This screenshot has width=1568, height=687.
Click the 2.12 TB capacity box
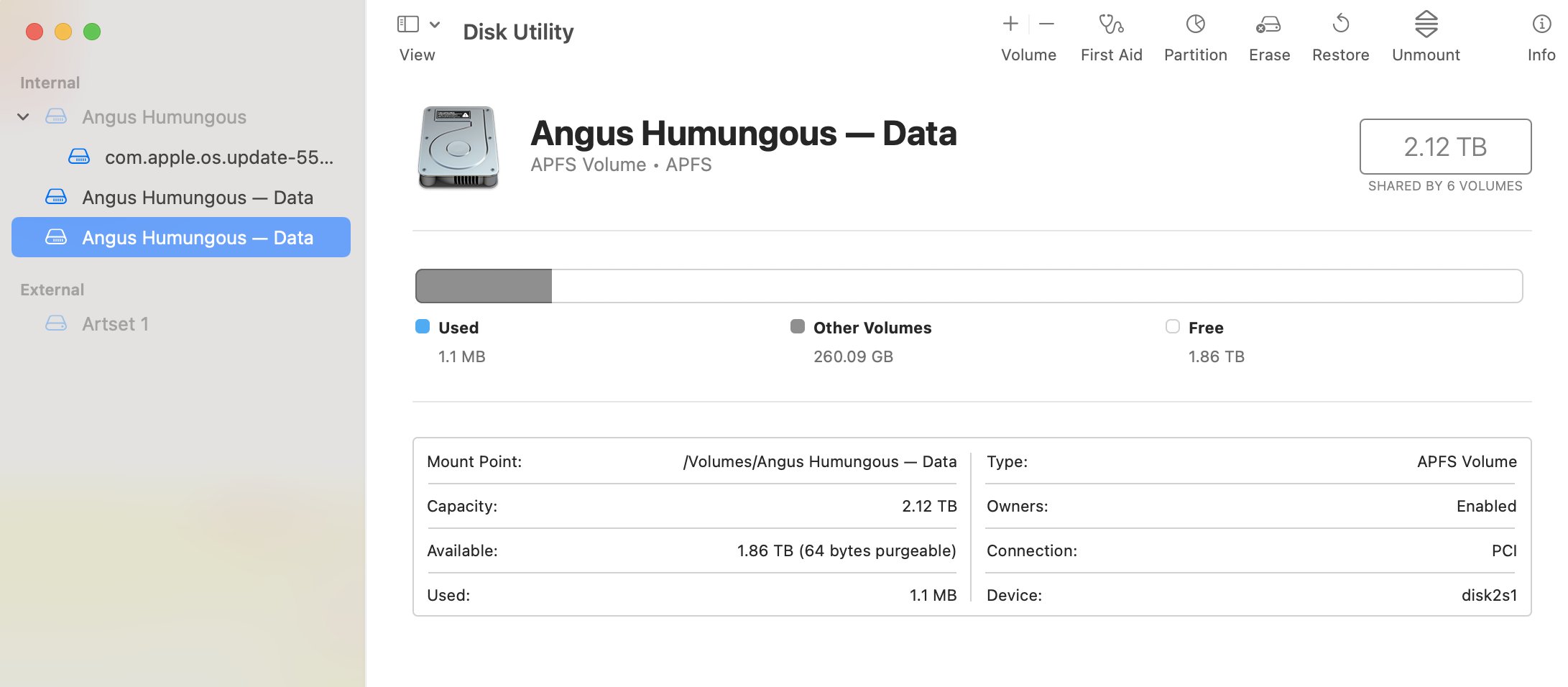[x=1445, y=147]
